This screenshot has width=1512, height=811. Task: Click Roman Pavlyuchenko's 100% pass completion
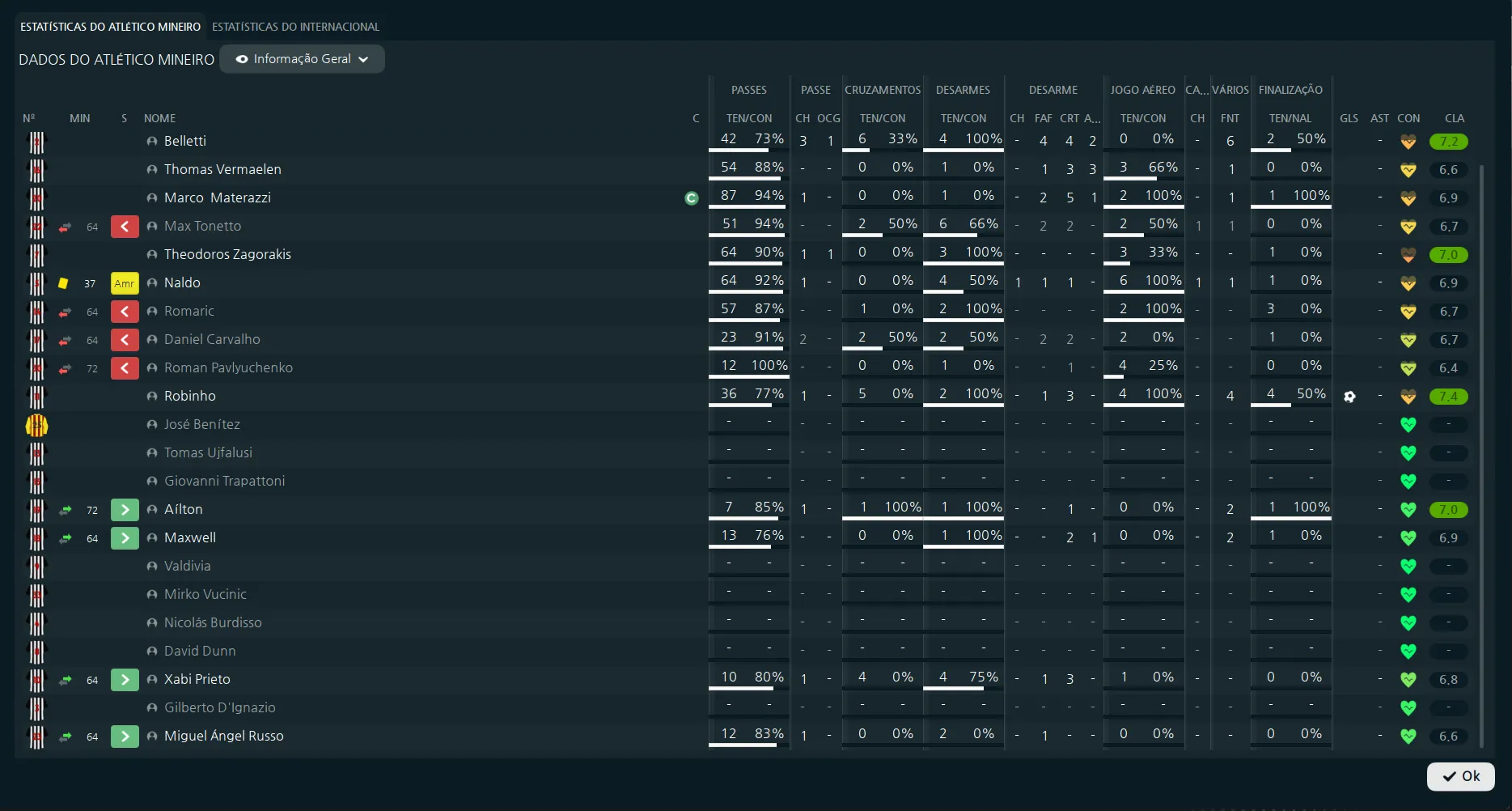click(769, 365)
